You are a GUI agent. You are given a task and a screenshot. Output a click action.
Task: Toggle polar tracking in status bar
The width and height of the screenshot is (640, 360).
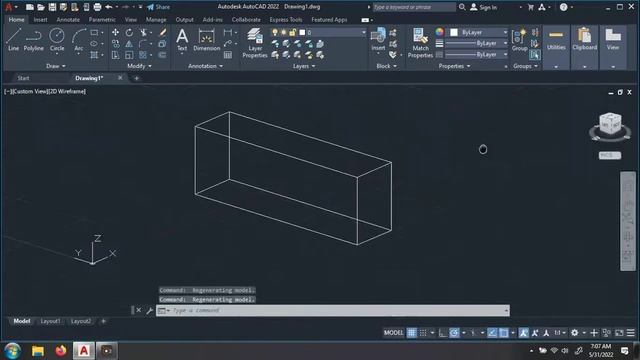tap(454, 333)
